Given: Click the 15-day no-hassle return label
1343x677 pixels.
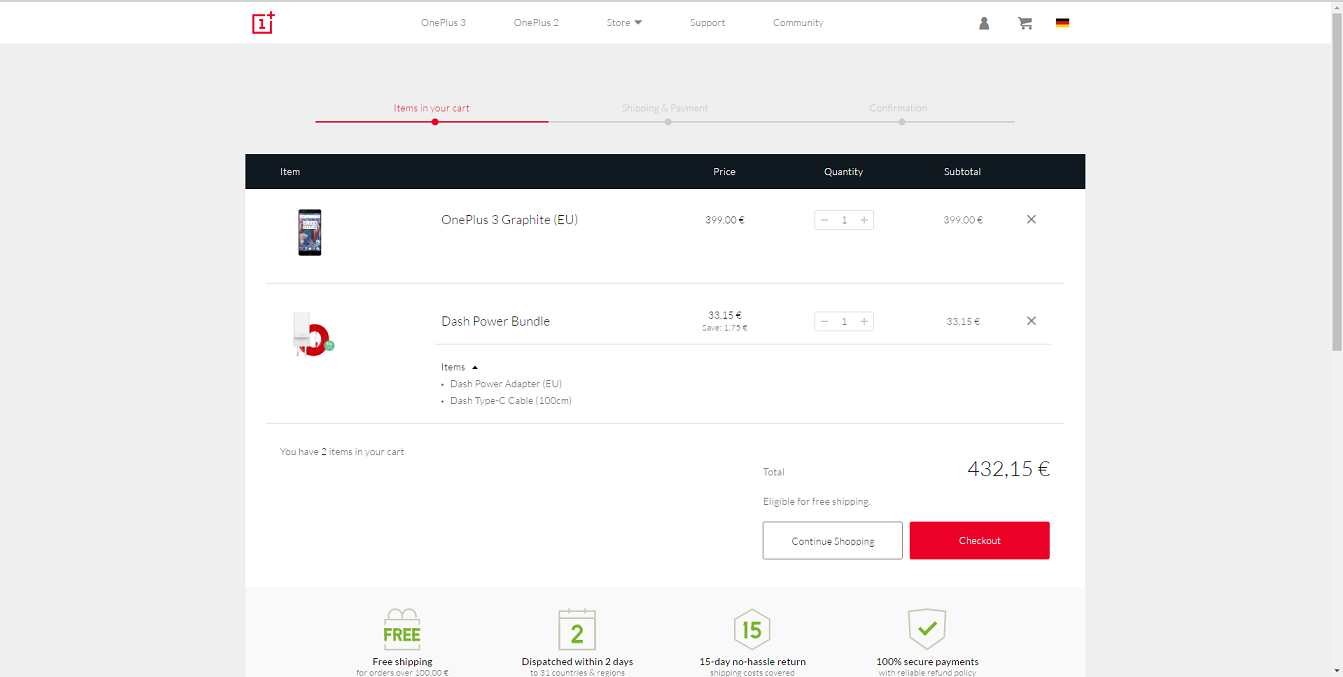Looking at the screenshot, I should pos(753,662).
